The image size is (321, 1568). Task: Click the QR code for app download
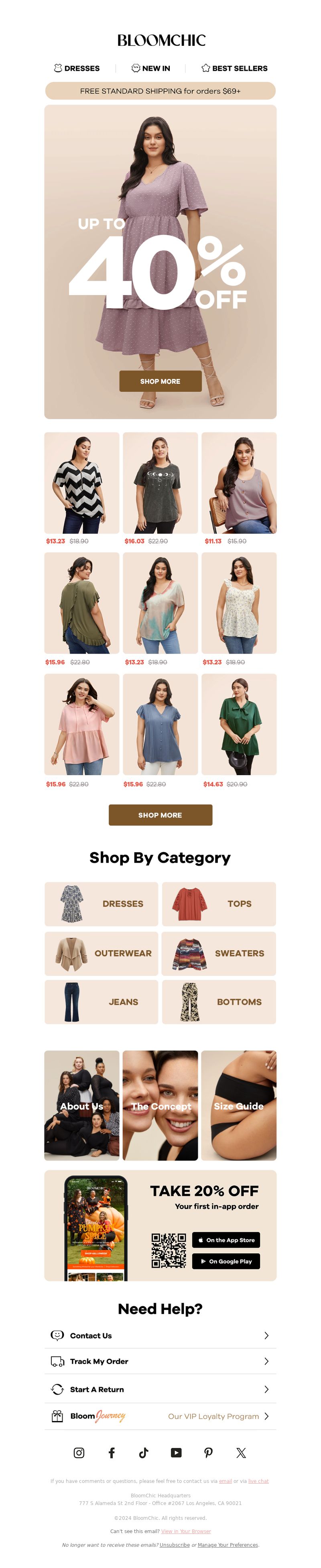point(169,1250)
